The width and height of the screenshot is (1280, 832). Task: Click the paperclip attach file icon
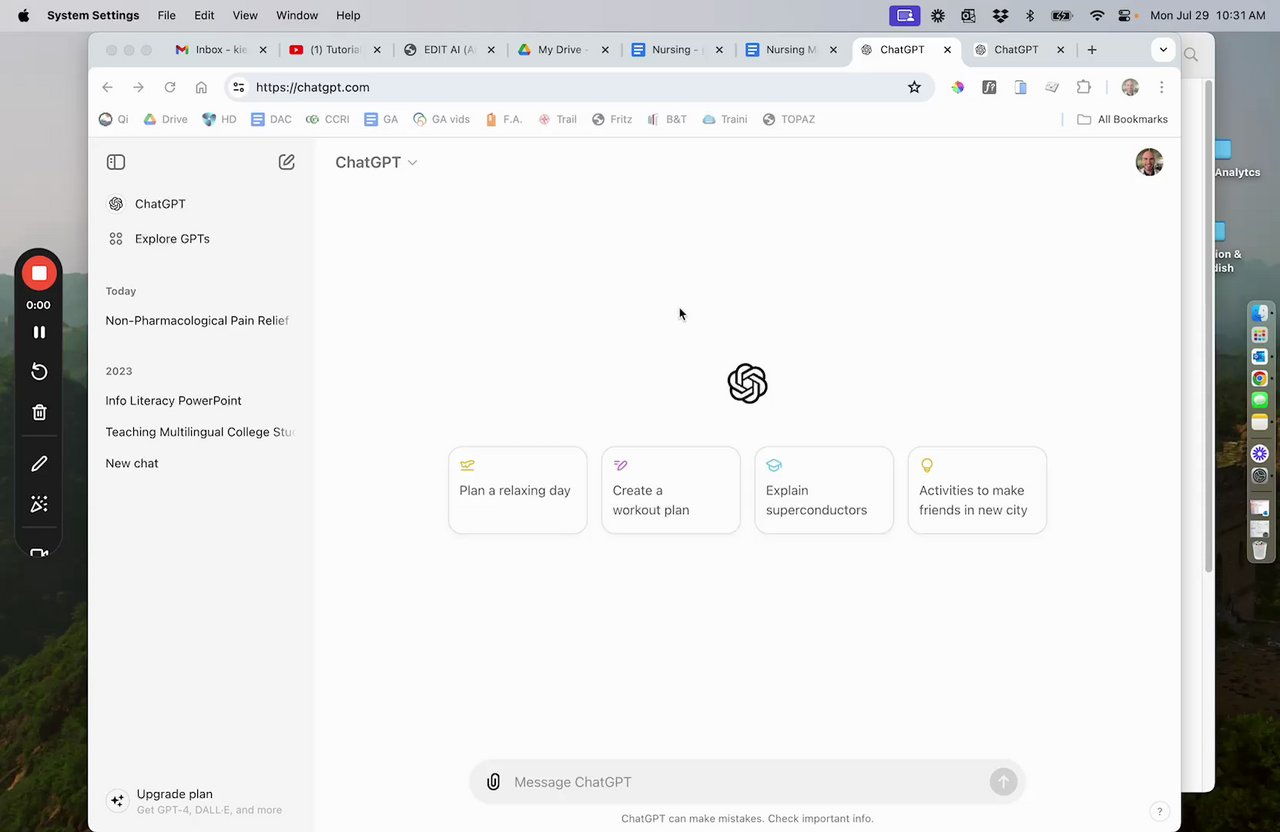click(493, 782)
